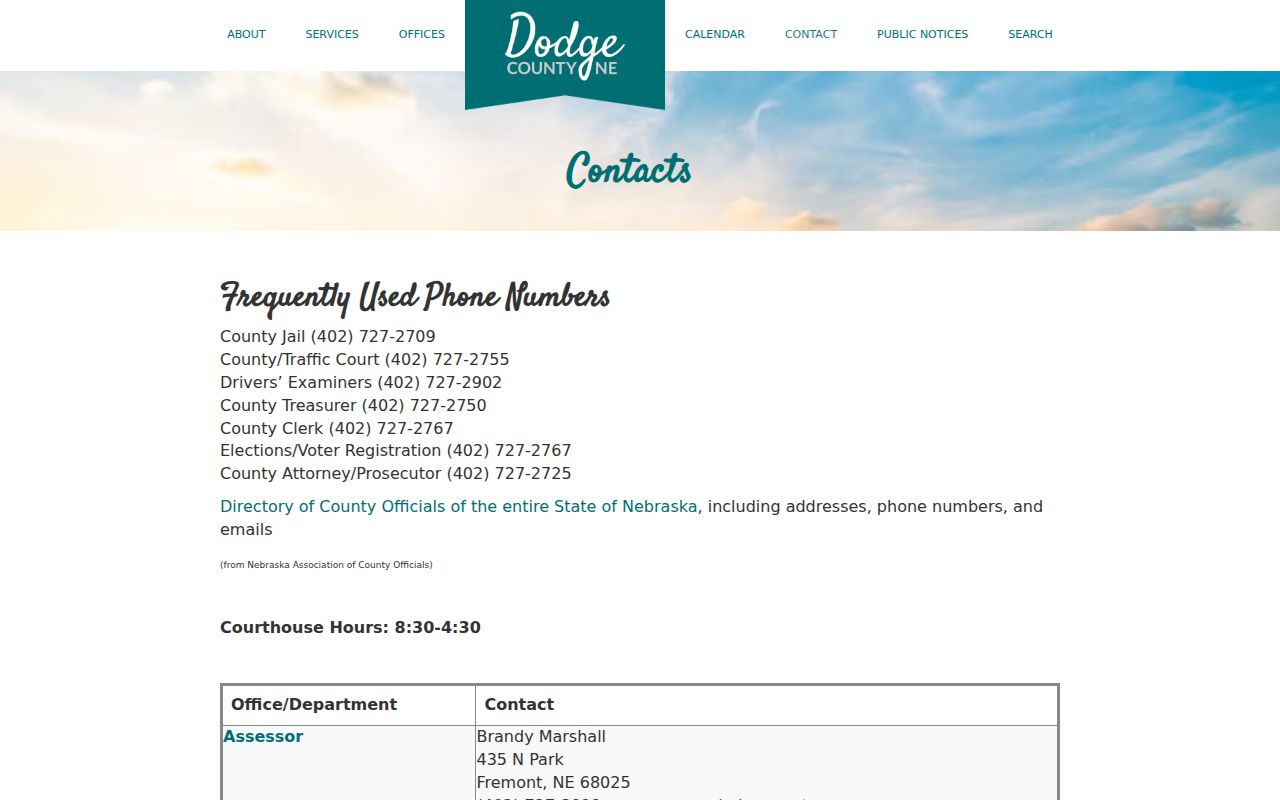Go to the Calendar page
Screen dimensions: 1280x800
pyautogui.click(x=715, y=34)
